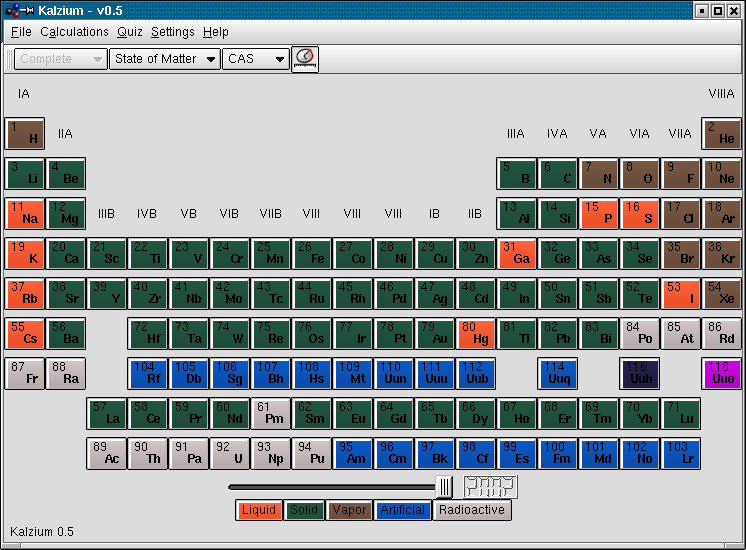The width and height of the screenshot is (746, 550).
Task: Select element 86 Radon (Rd)
Action: [x=721, y=333]
